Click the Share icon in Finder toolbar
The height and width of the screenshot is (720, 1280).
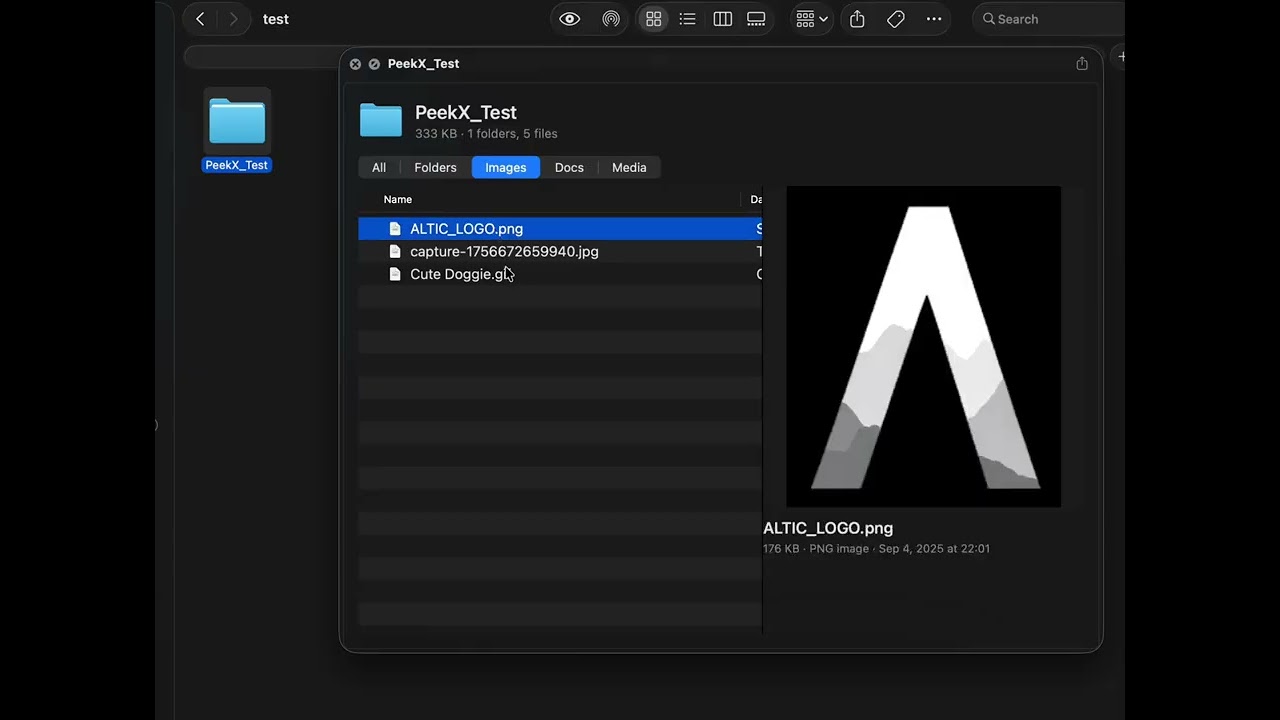coord(857,19)
